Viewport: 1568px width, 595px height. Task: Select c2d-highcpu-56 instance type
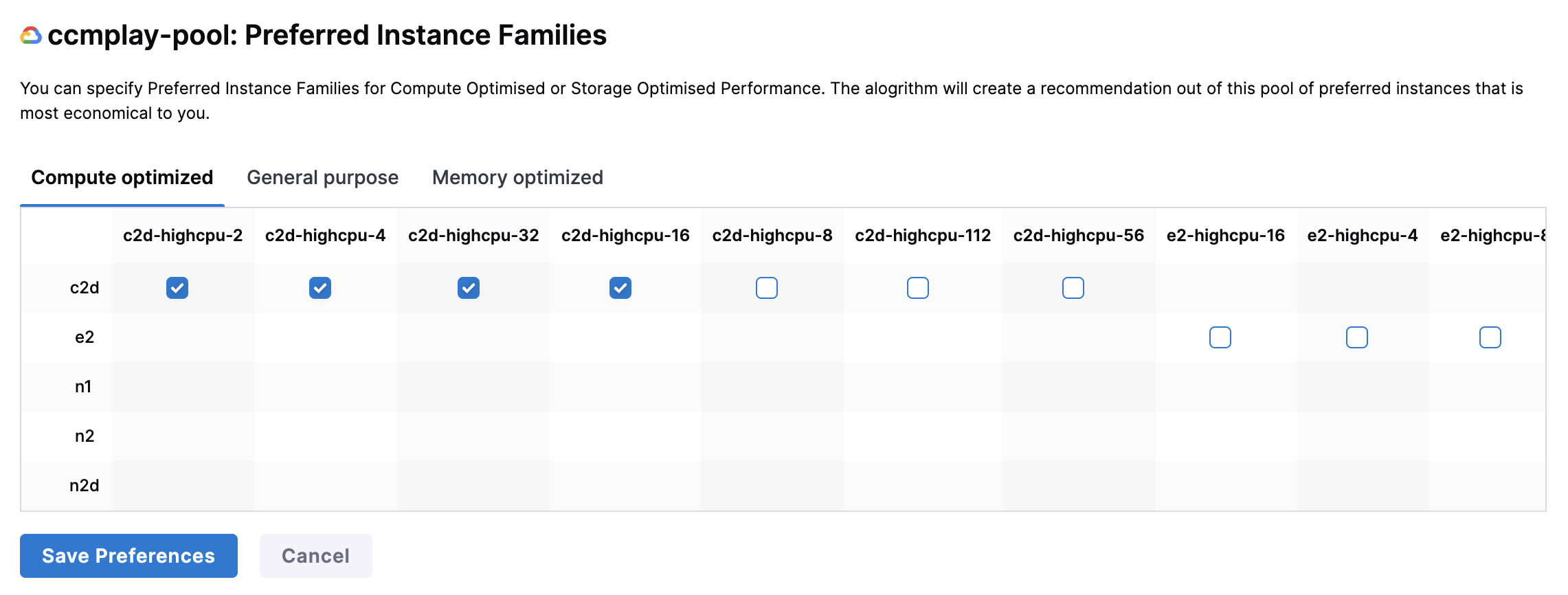click(x=1073, y=288)
